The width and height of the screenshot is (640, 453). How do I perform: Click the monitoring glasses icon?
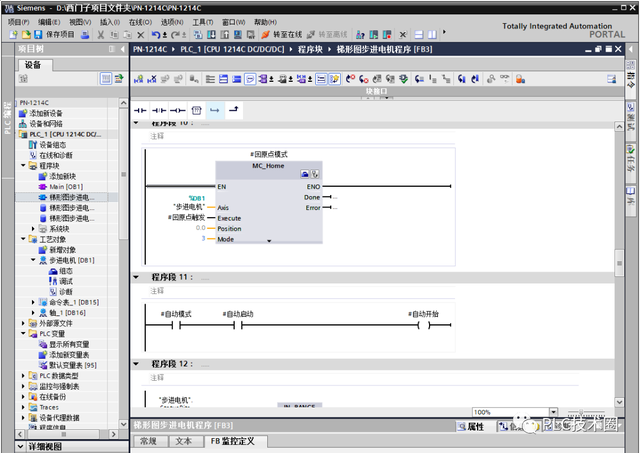[505, 79]
